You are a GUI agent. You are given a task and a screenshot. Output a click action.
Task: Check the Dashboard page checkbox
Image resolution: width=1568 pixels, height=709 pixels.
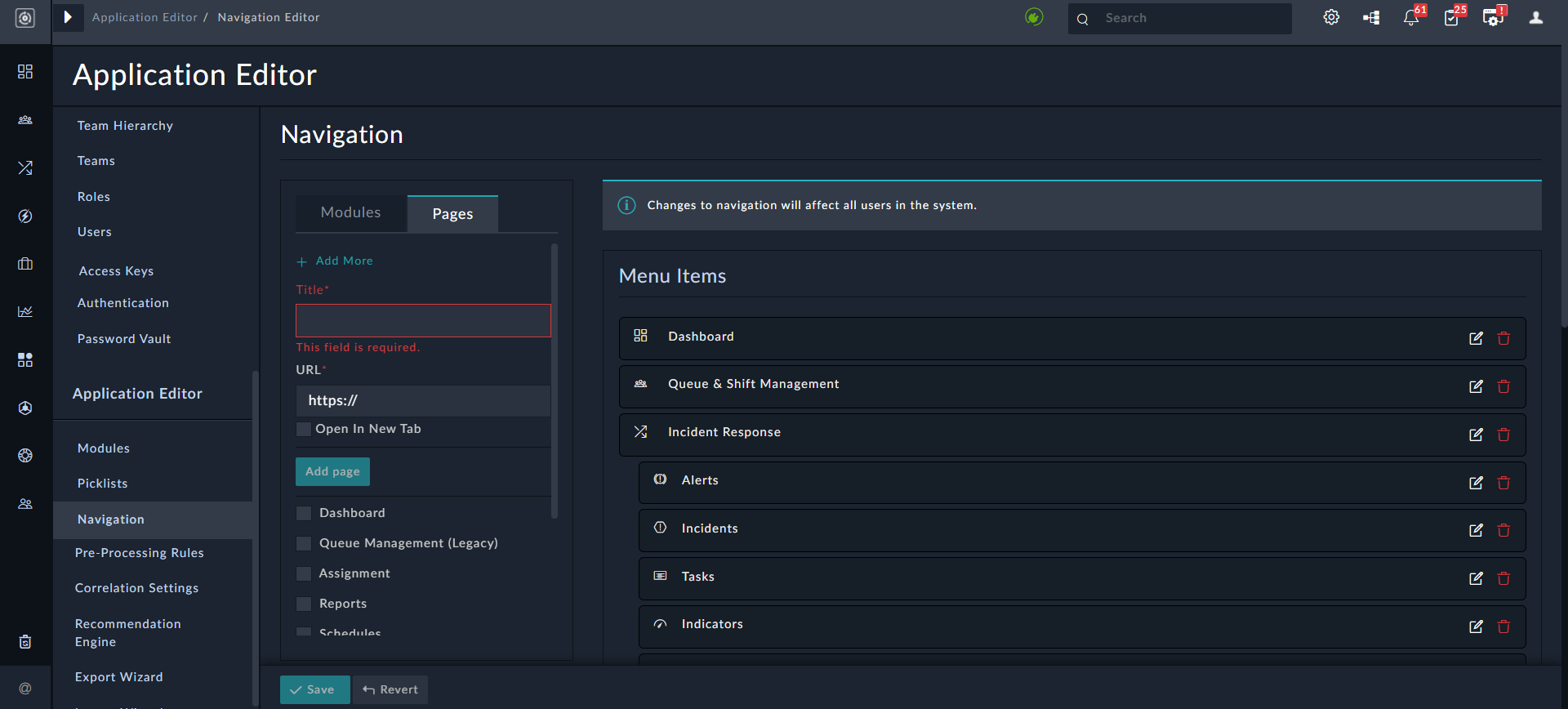pos(304,513)
